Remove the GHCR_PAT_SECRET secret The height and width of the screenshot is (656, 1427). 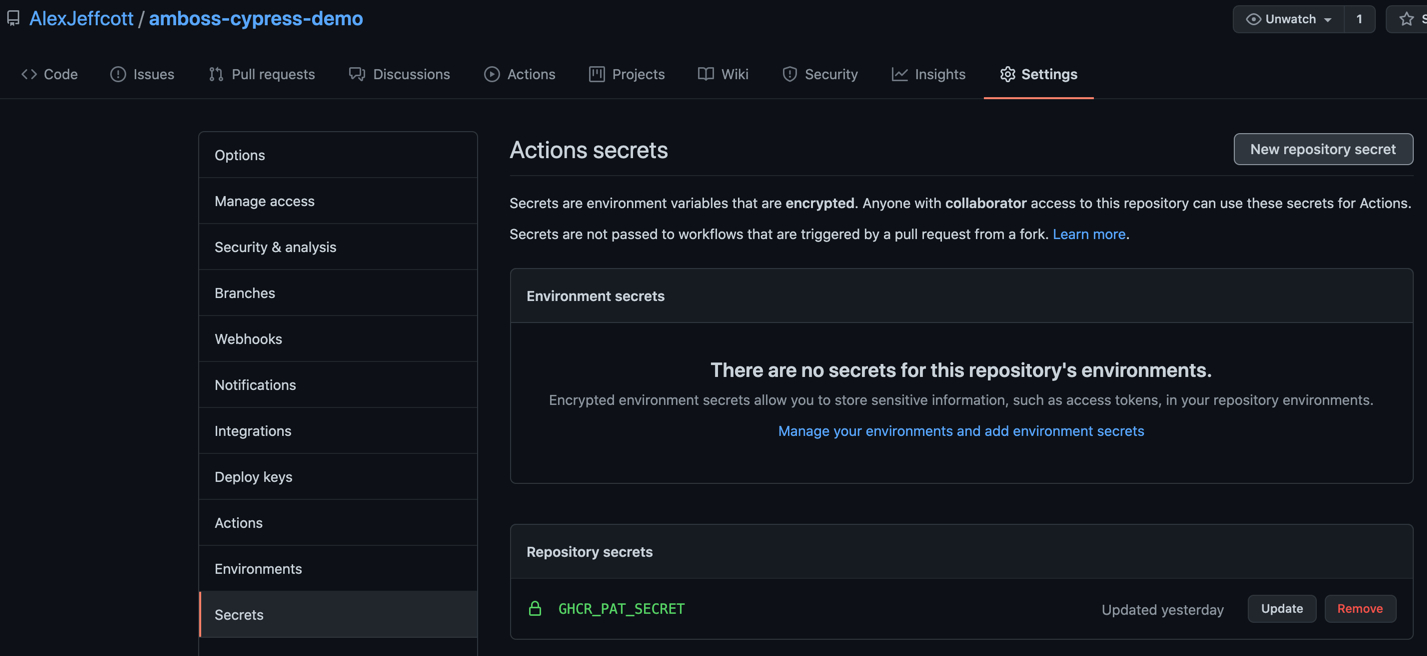point(1360,608)
